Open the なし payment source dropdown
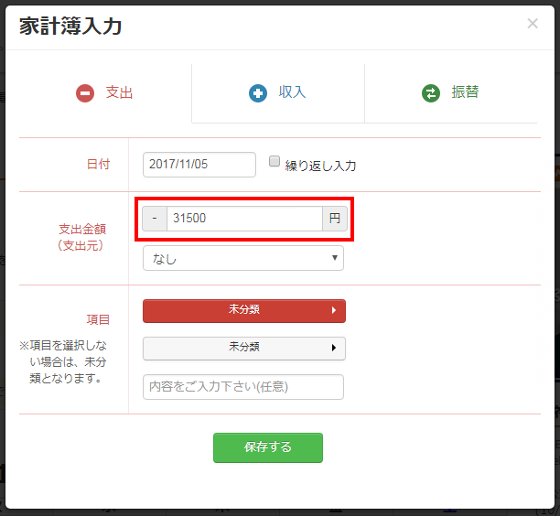 click(x=243, y=258)
